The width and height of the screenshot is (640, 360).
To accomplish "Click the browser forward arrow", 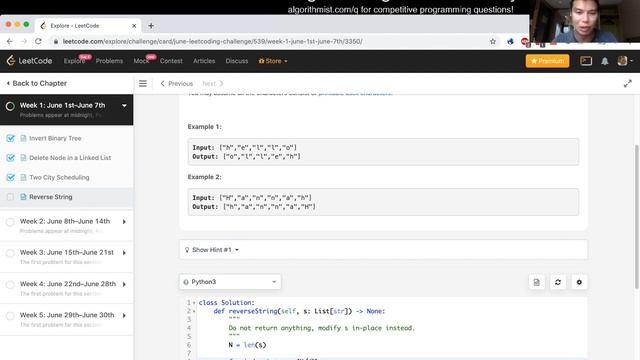I will coord(24,41).
